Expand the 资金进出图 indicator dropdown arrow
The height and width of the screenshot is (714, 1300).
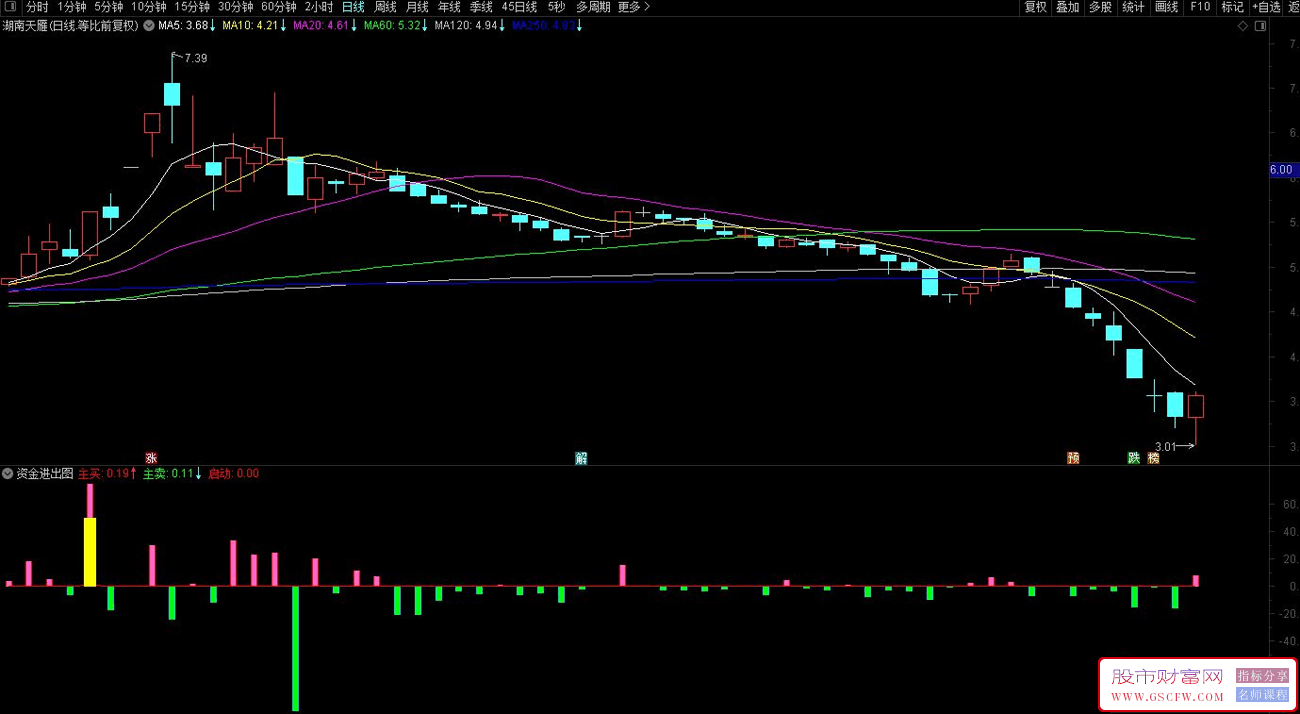9,473
